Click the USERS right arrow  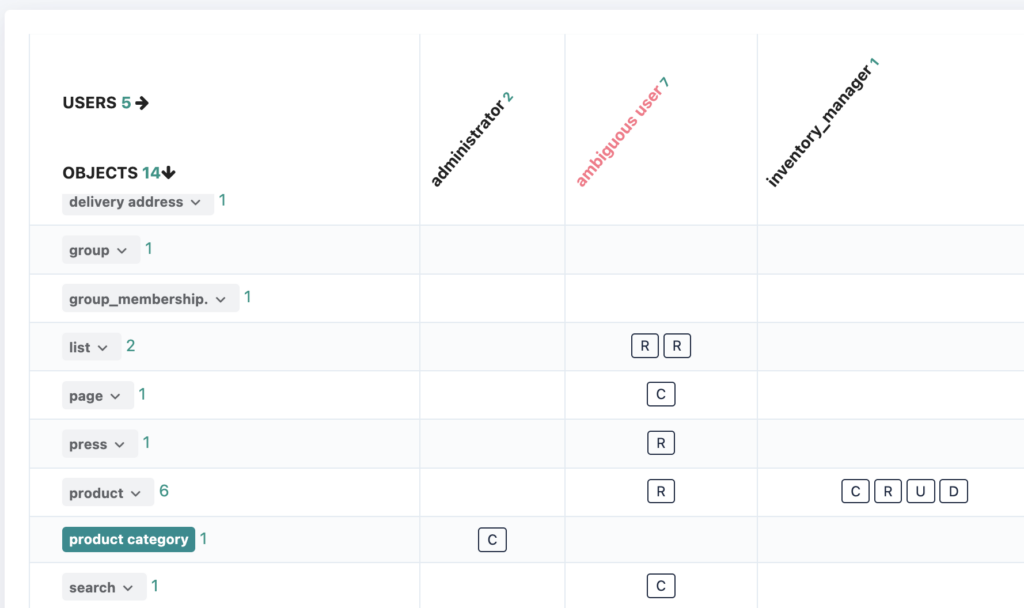[142, 103]
